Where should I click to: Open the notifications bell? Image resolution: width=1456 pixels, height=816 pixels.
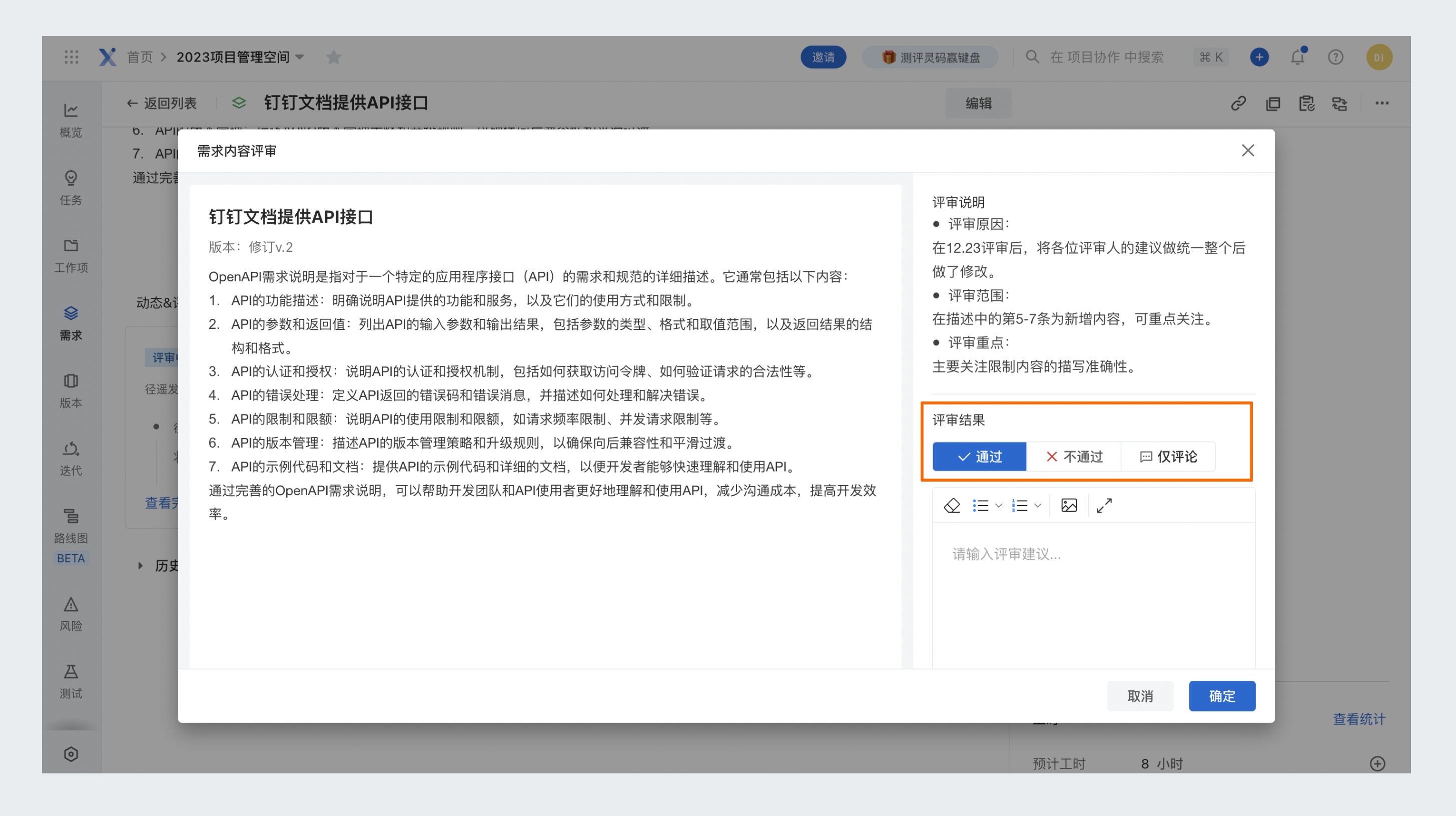pos(1298,57)
